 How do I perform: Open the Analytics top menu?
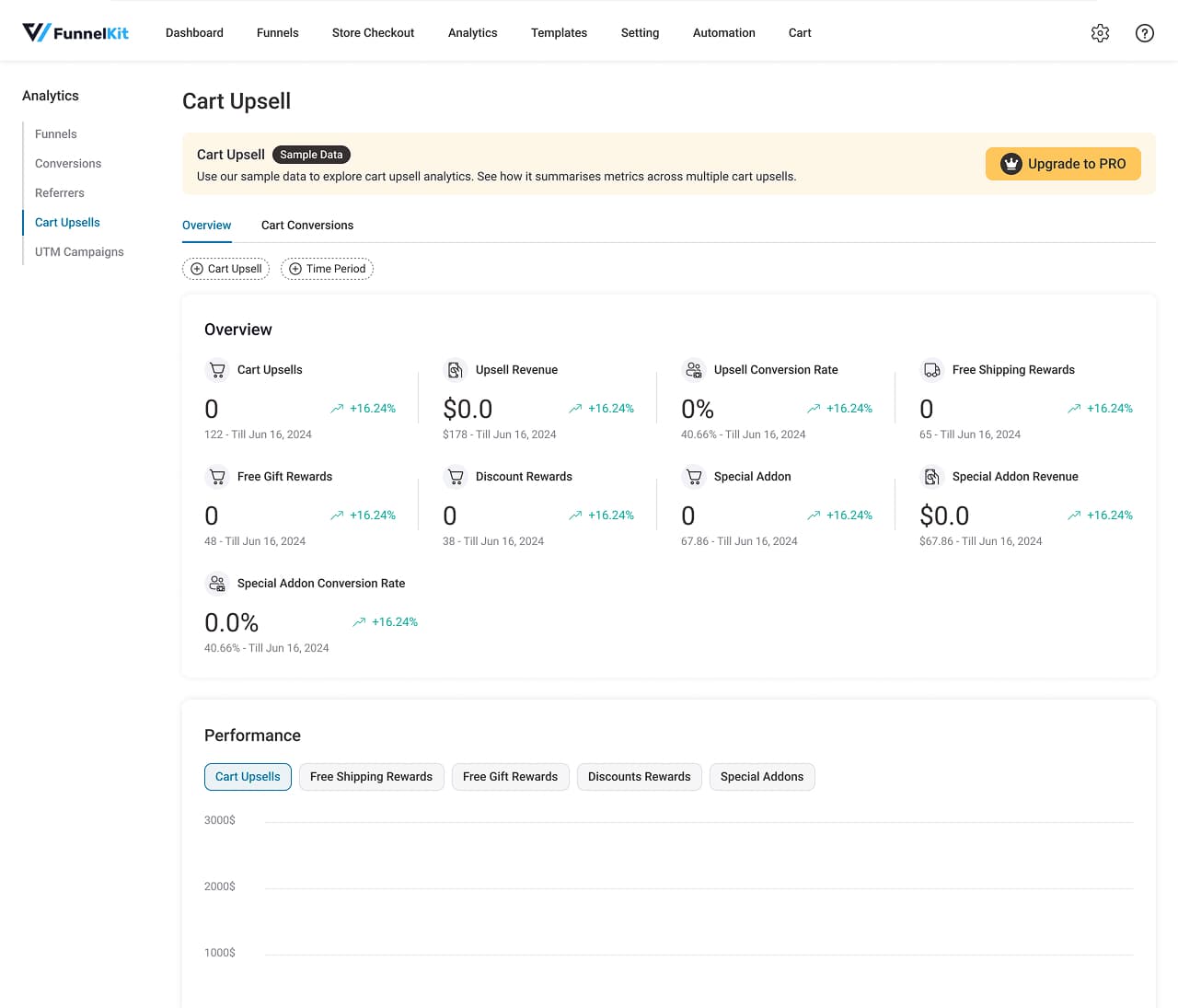click(472, 33)
